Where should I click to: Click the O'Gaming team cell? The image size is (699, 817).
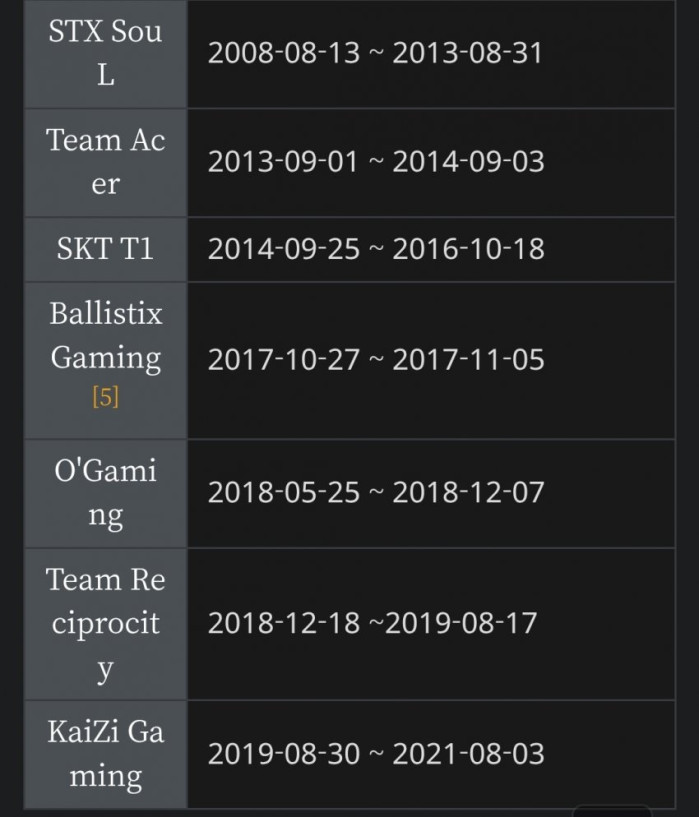click(x=105, y=493)
